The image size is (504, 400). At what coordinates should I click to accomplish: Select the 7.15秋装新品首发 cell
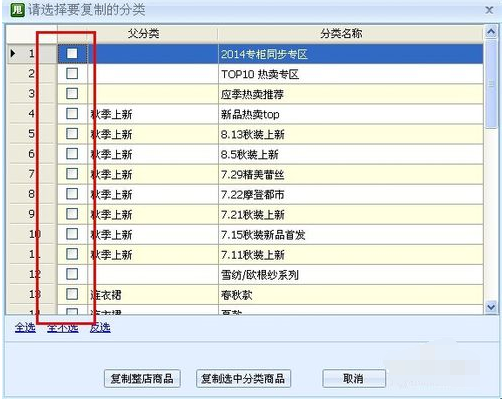tap(351, 234)
